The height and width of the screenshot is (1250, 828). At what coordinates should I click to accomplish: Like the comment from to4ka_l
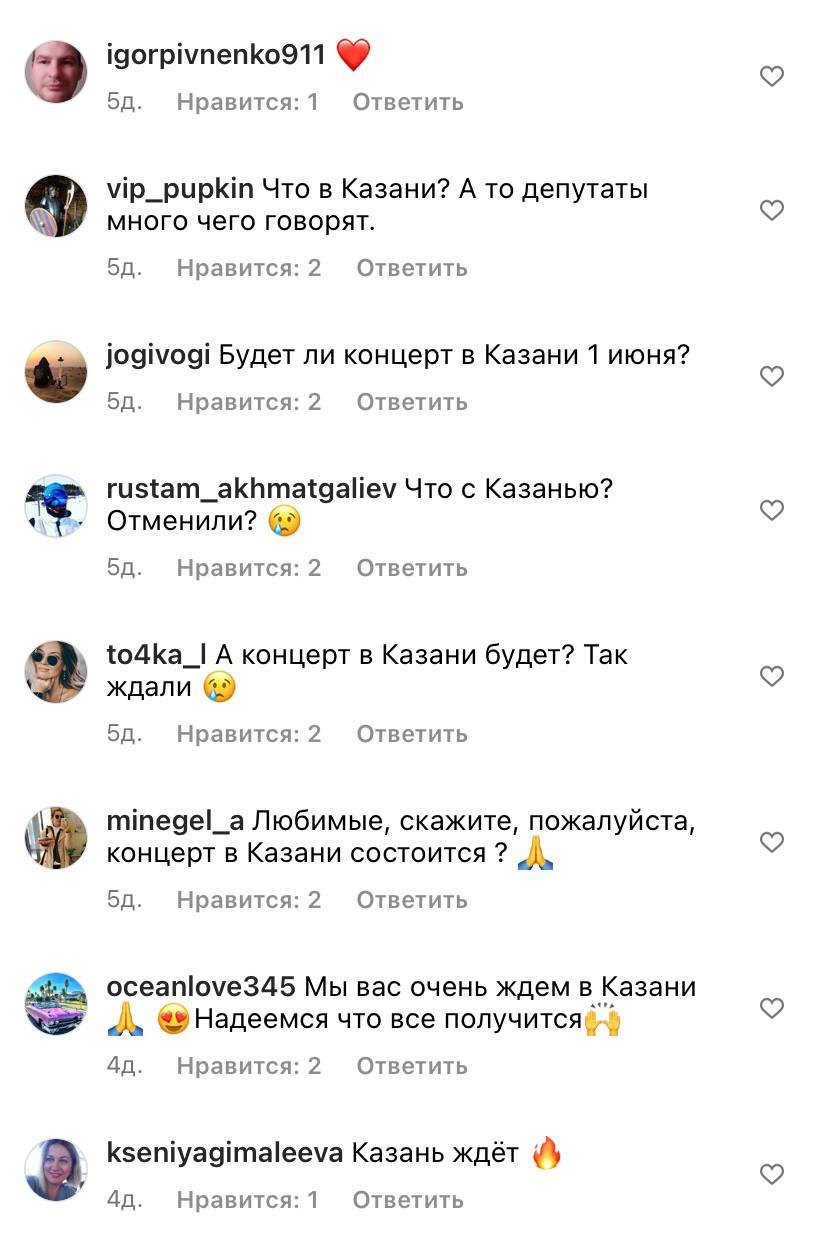(x=772, y=677)
